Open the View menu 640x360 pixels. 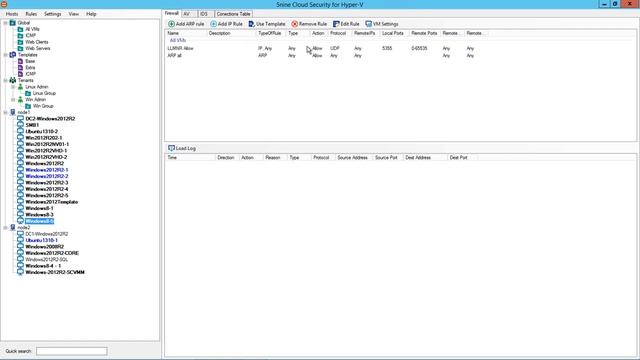tap(73, 14)
